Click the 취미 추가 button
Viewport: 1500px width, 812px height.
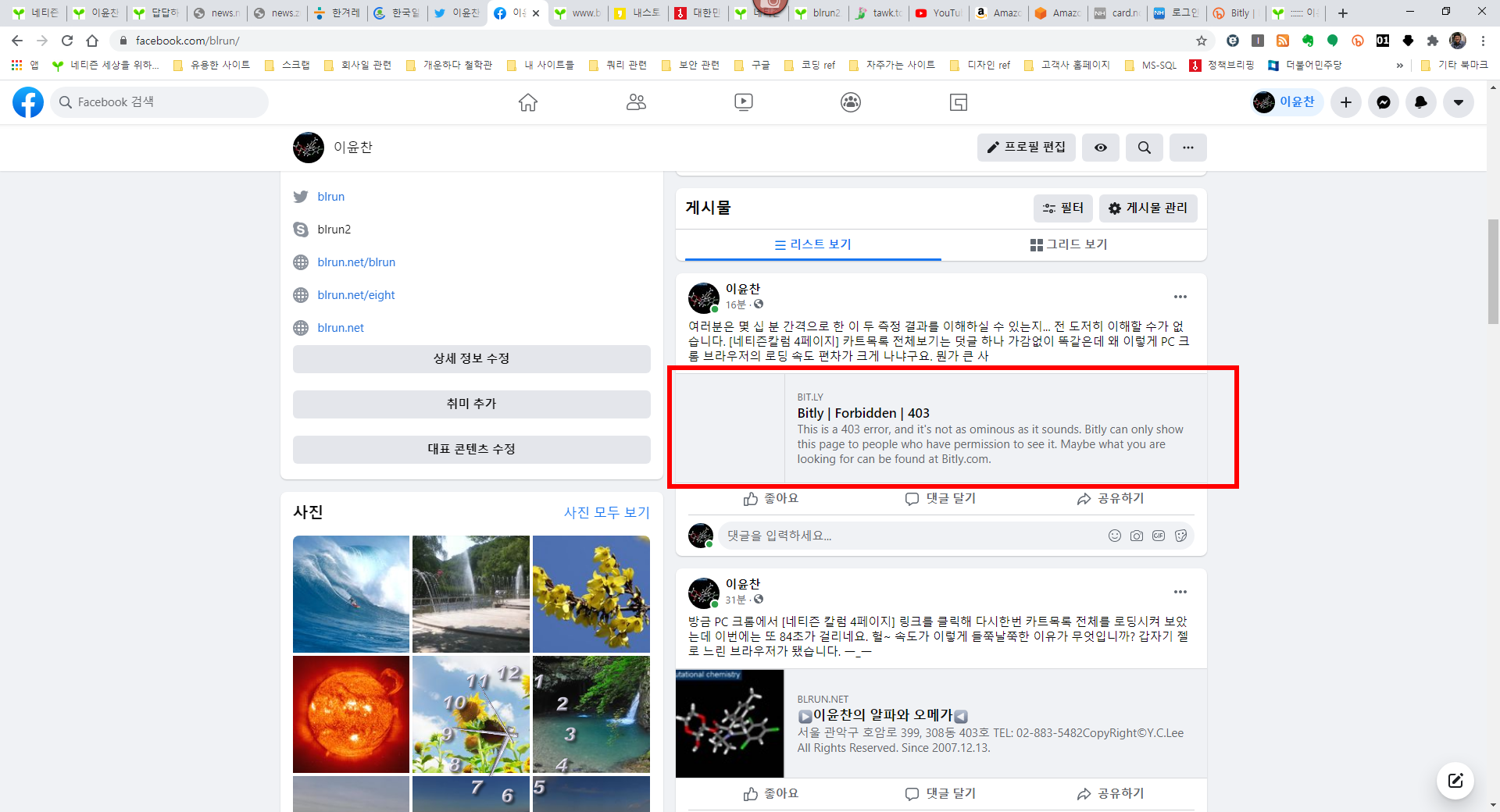pos(472,404)
